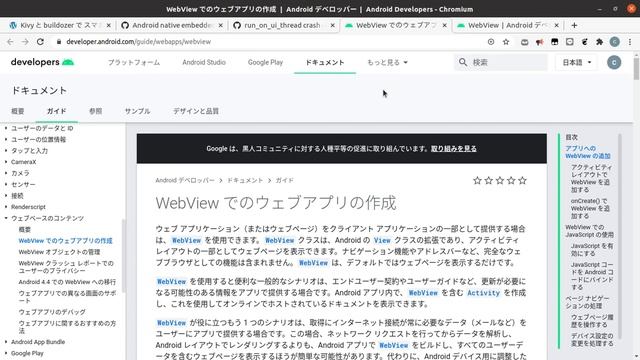Select the サンプル documentation tab

(138, 111)
